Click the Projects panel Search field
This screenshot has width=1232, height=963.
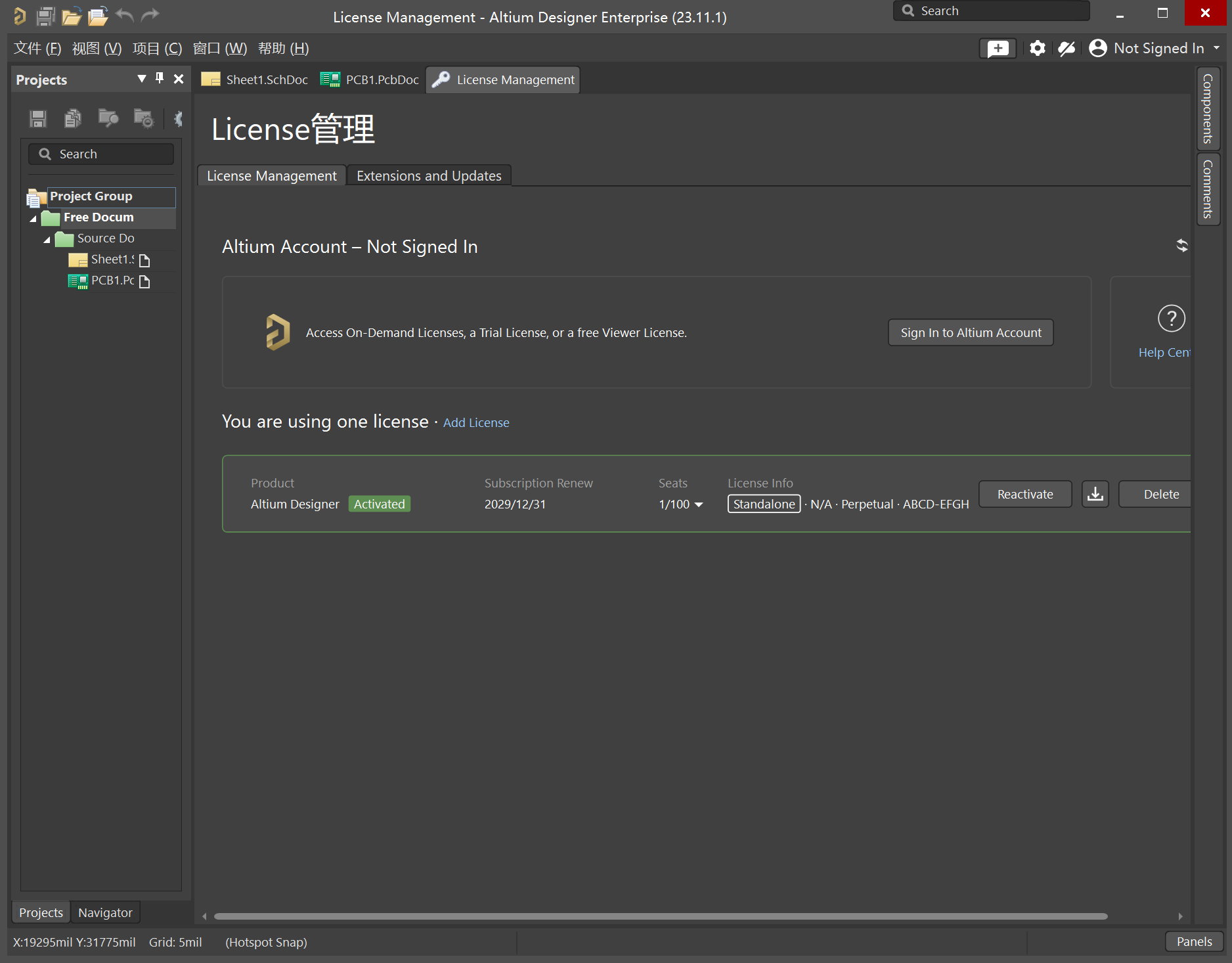[x=101, y=154]
